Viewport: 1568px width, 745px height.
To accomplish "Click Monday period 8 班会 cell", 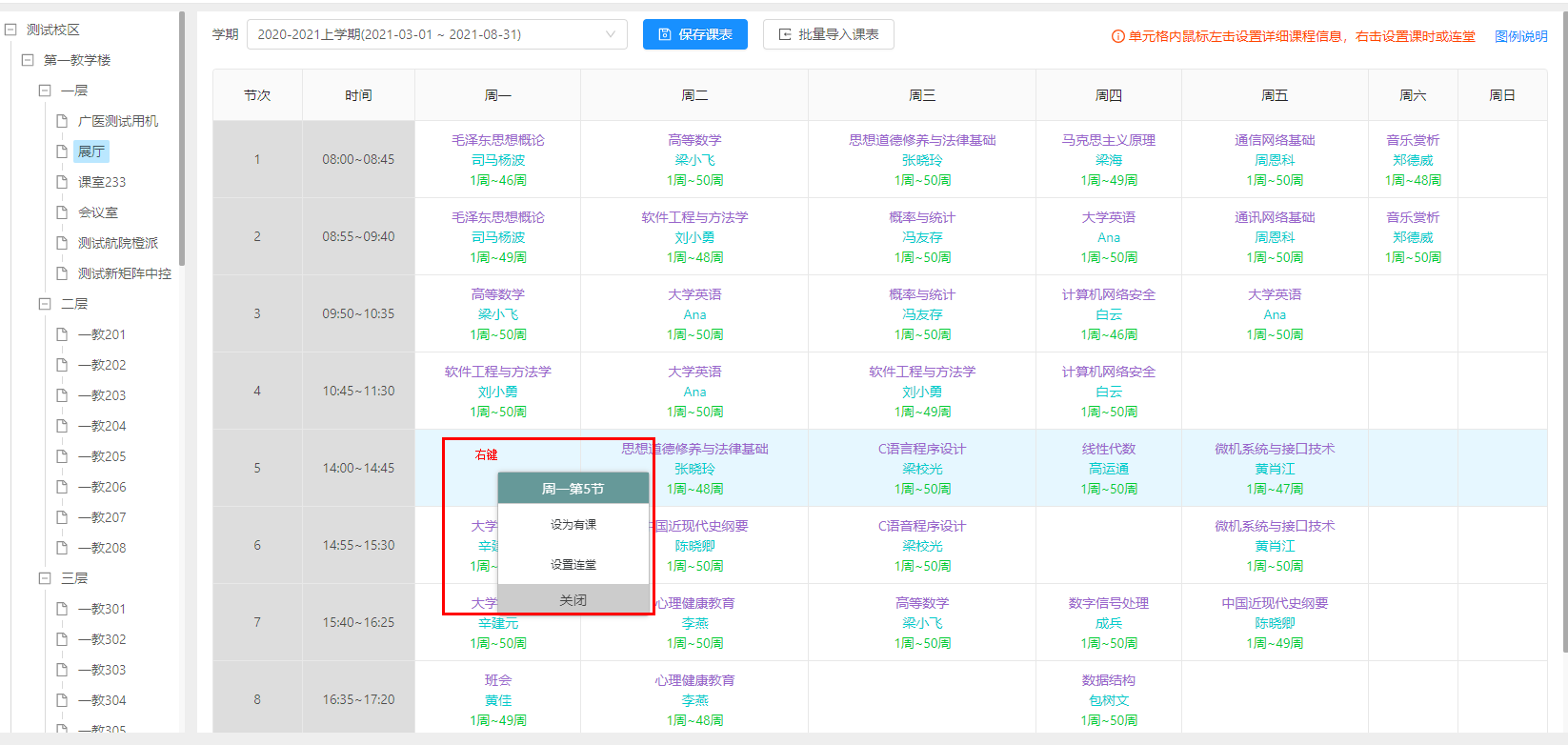I will click(498, 699).
